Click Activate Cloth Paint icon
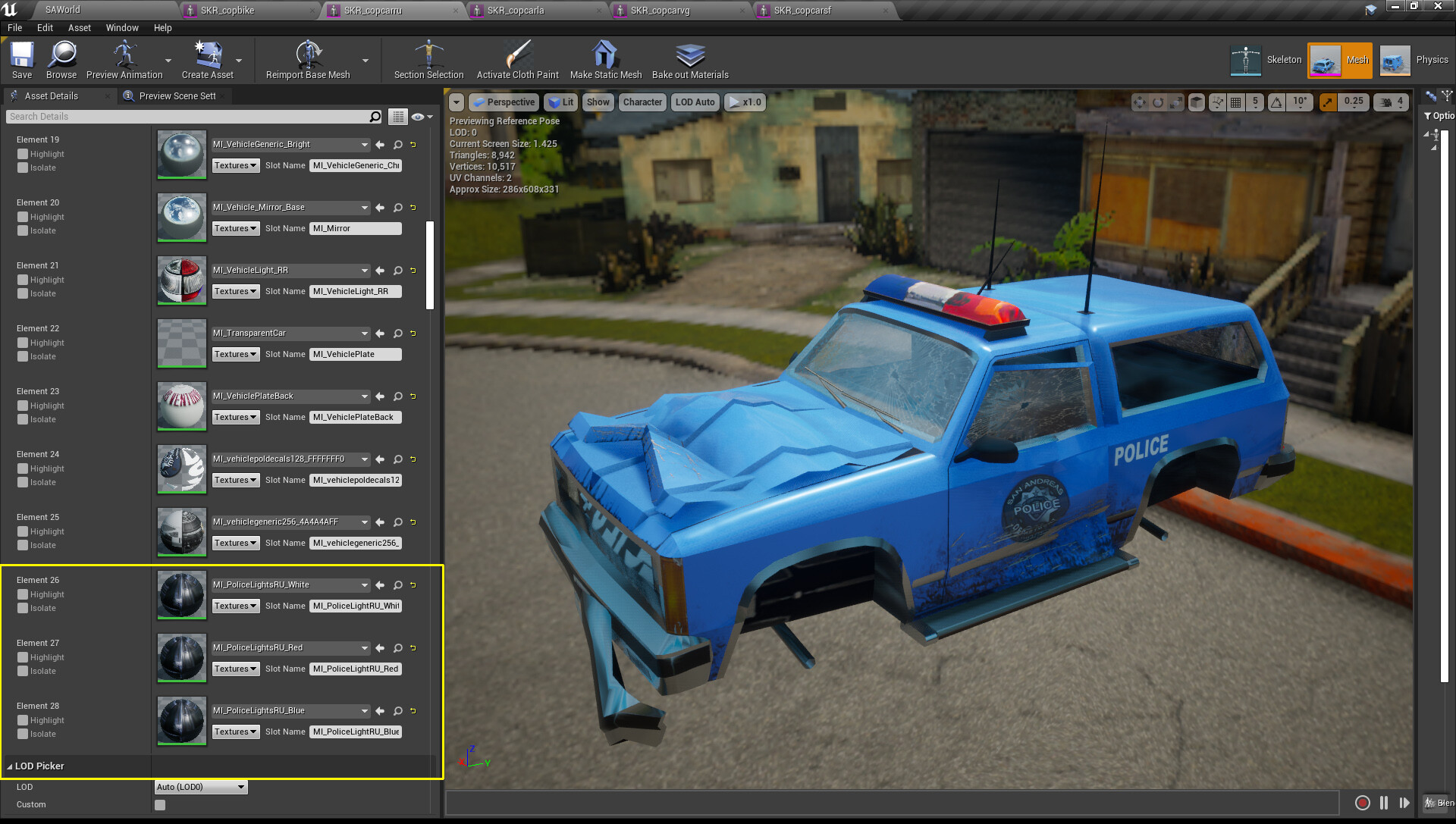Image resolution: width=1456 pixels, height=824 pixels. click(517, 60)
